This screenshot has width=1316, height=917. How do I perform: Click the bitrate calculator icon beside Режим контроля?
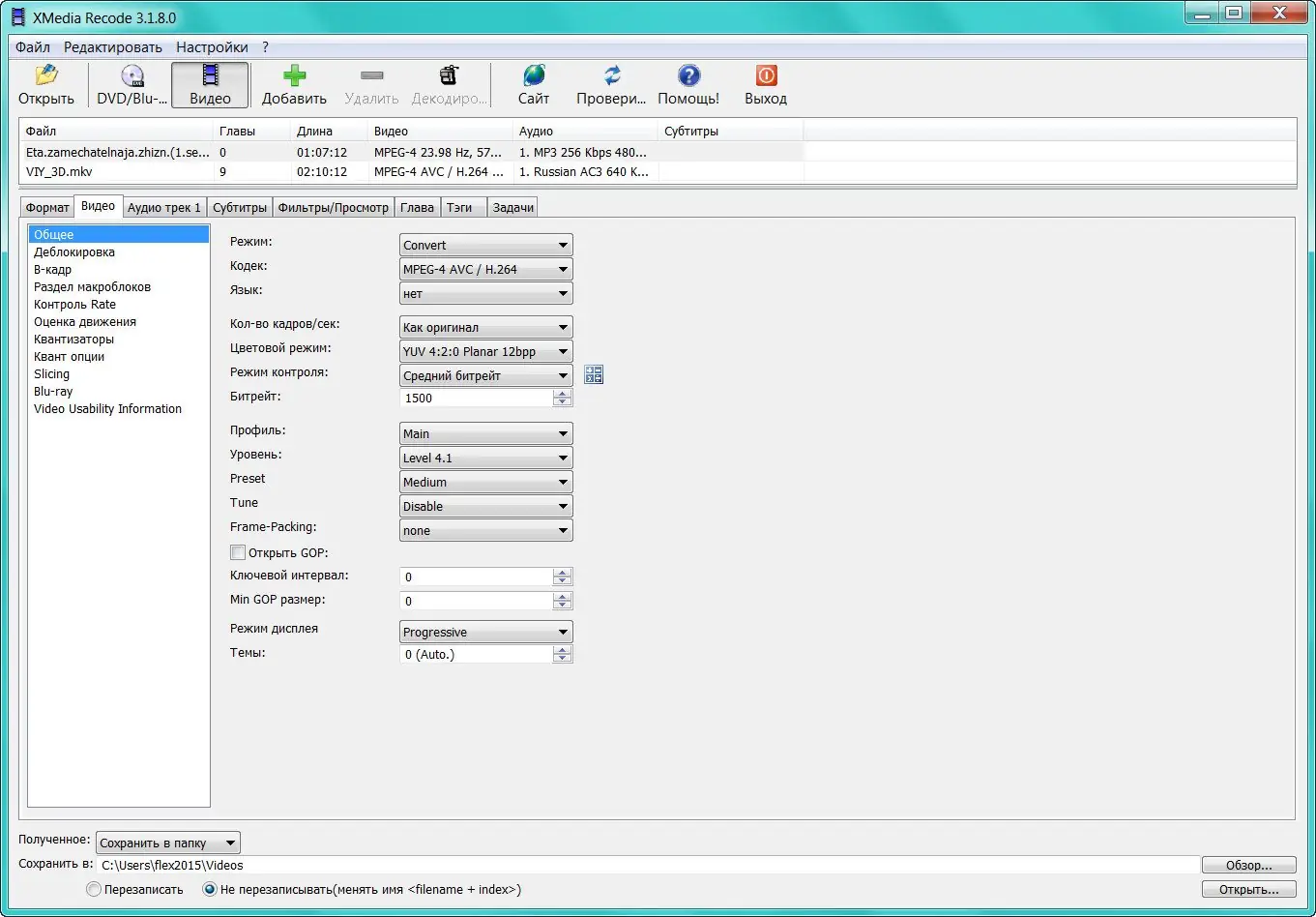(x=594, y=374)
